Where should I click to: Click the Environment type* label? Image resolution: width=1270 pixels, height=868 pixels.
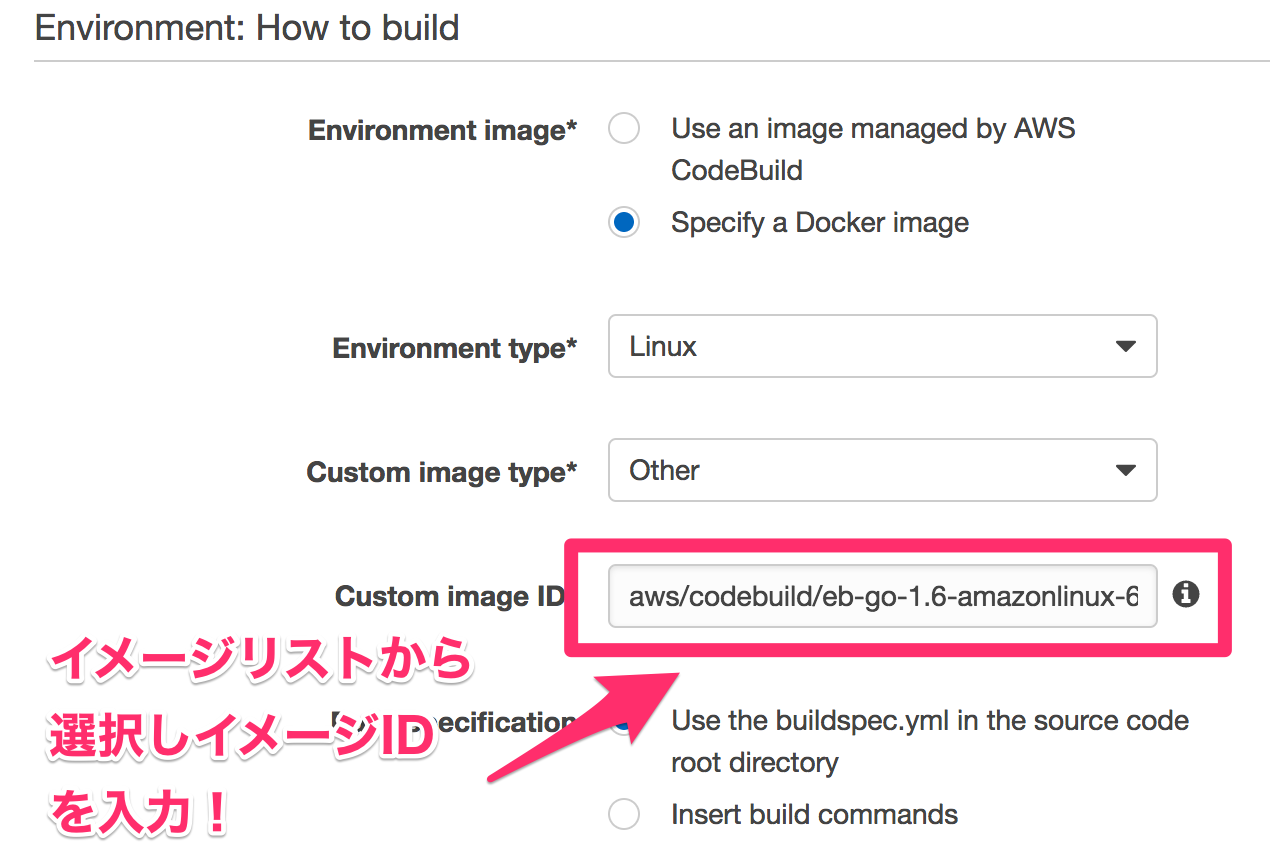pyautogui.click(x=455, y=347)
